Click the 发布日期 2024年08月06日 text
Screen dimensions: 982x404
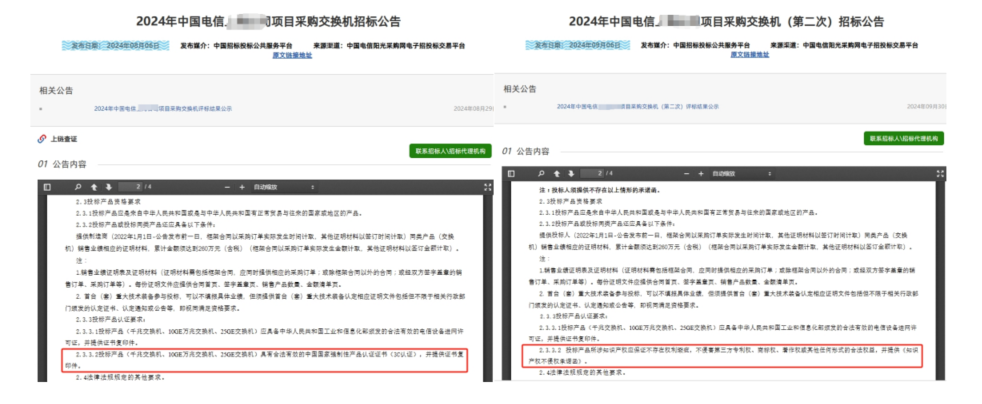point(115,46)
